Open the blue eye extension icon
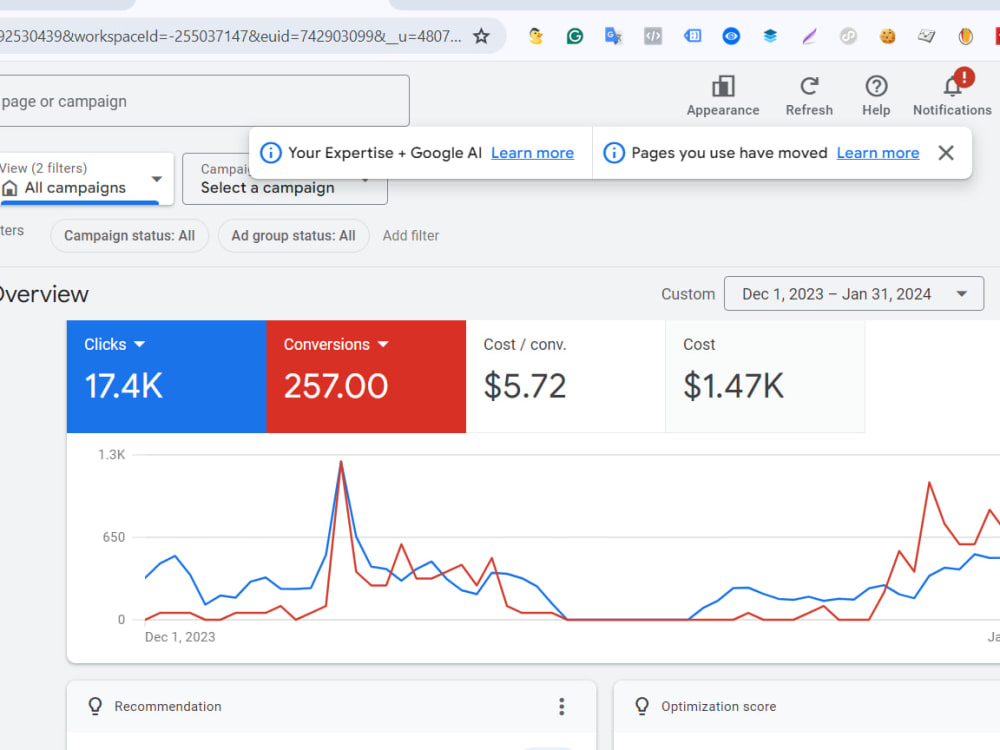 [732, 36]
